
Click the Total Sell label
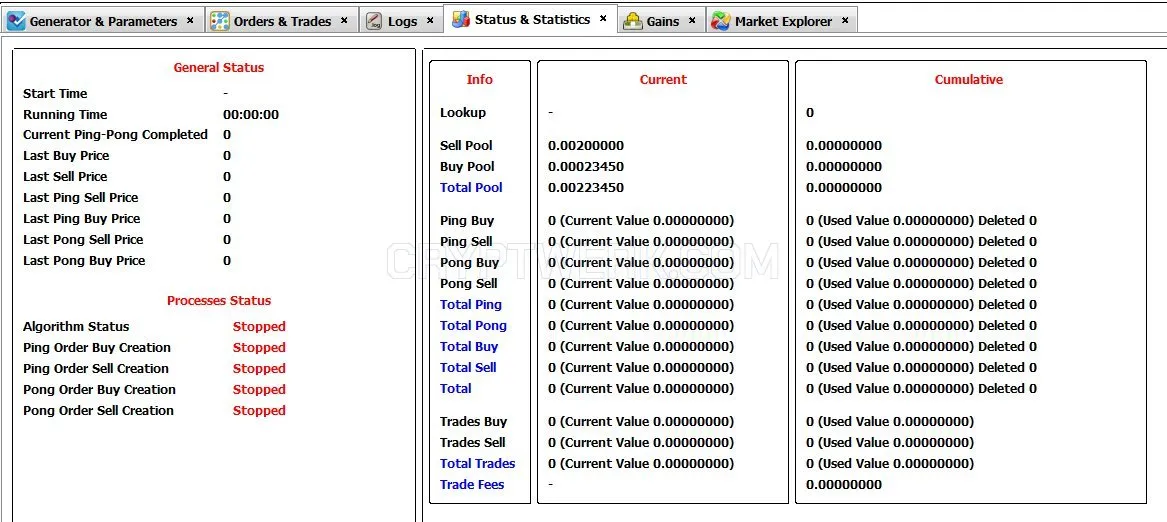point(468,367)
